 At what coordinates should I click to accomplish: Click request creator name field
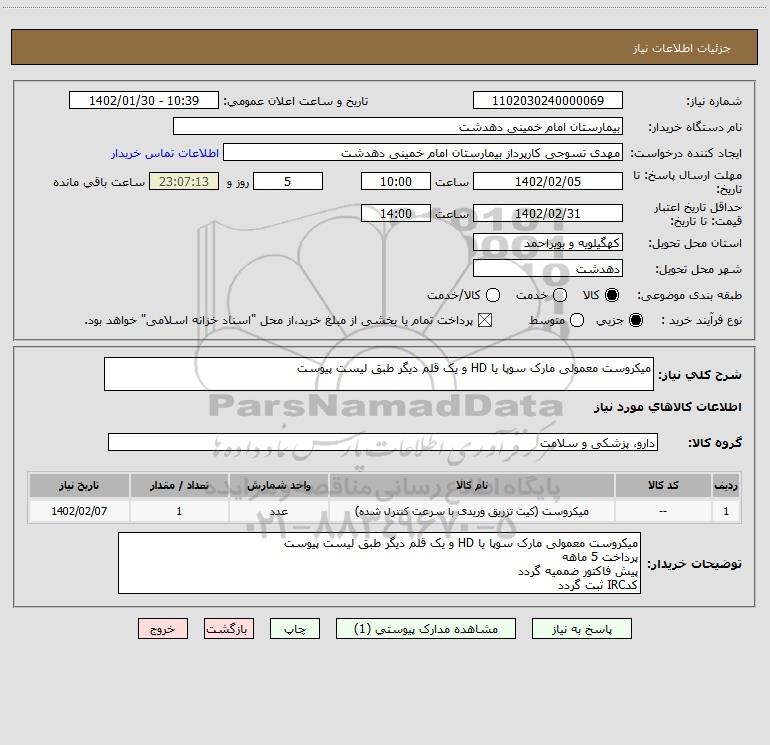coord(423,153)
